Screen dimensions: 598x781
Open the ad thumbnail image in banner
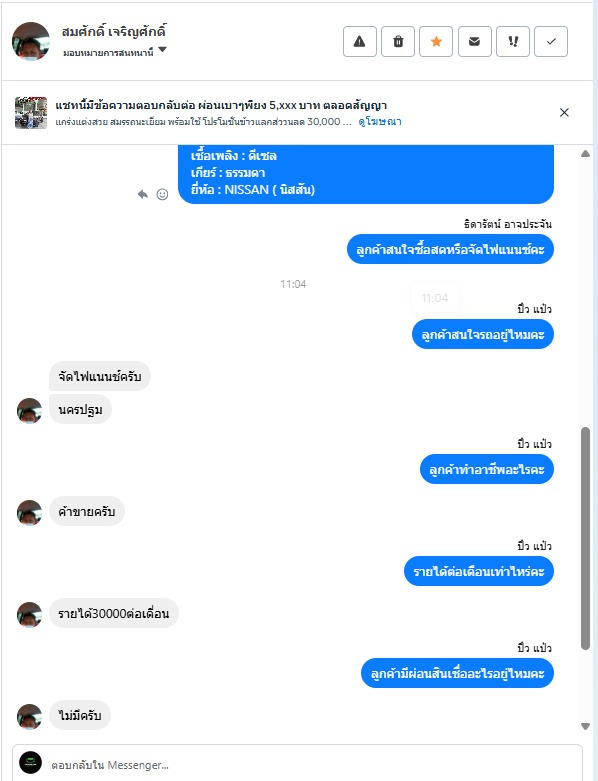[31, 113]
